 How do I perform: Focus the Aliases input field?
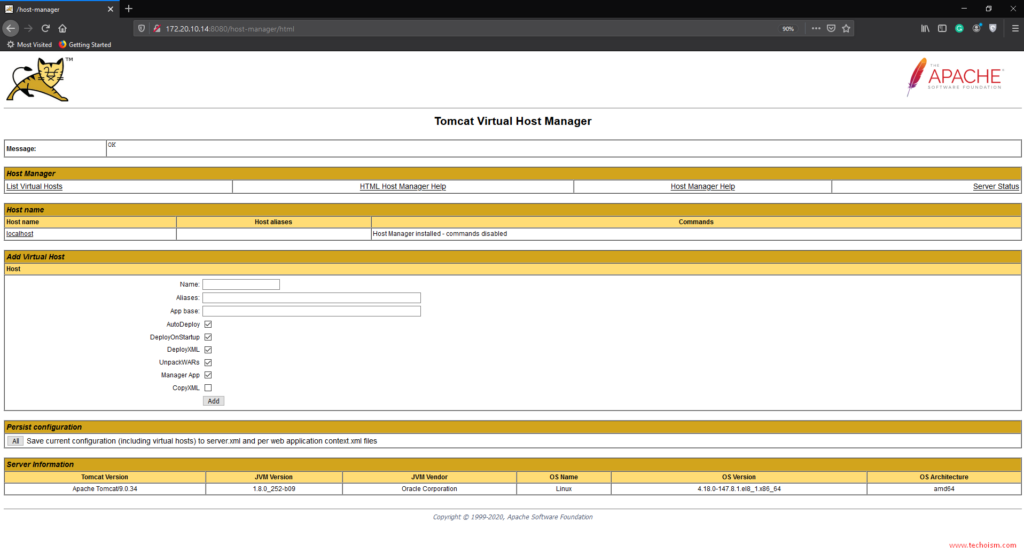click(x=312, y=298)
